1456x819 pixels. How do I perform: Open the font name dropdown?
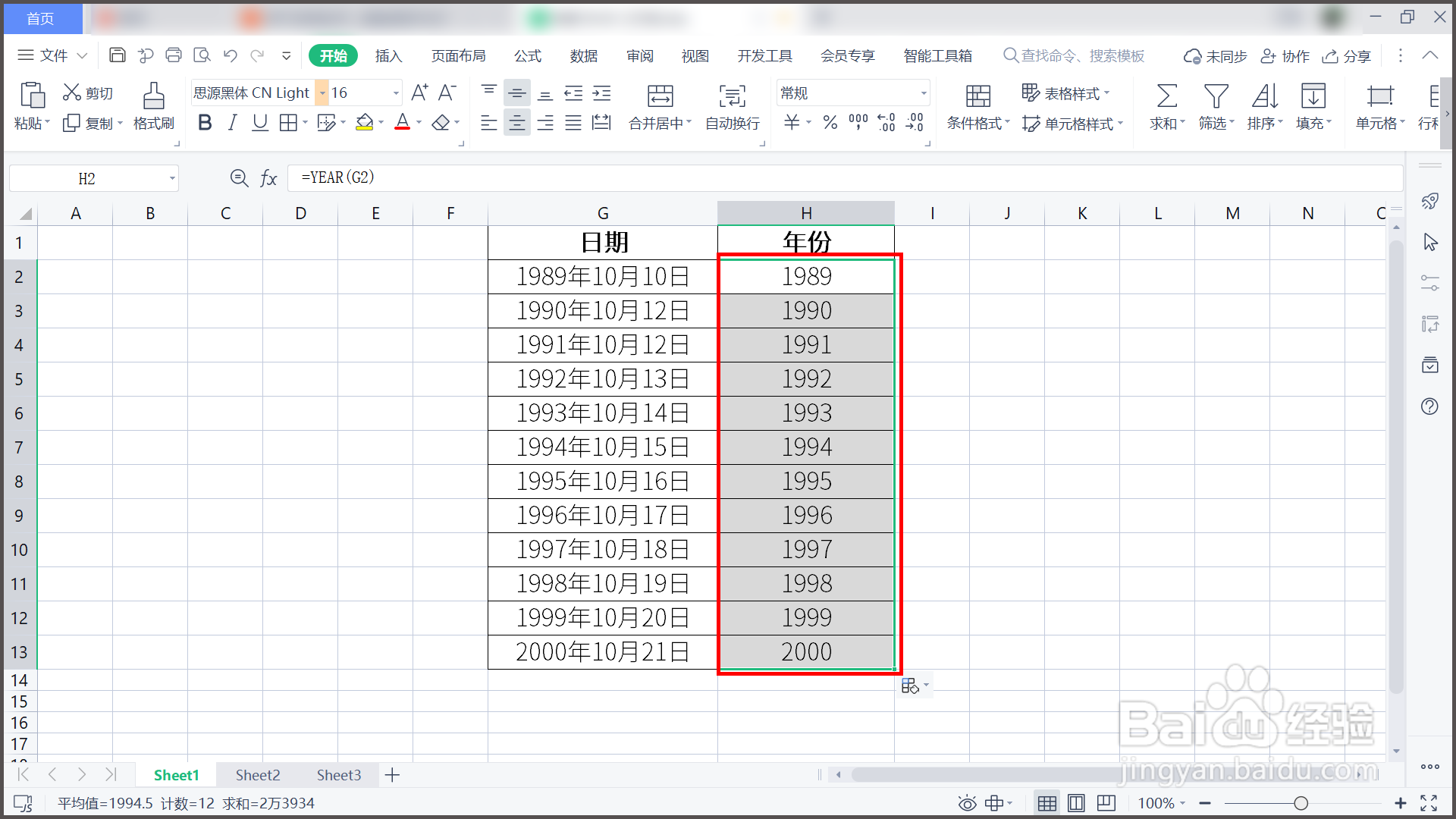coord(322,93)
